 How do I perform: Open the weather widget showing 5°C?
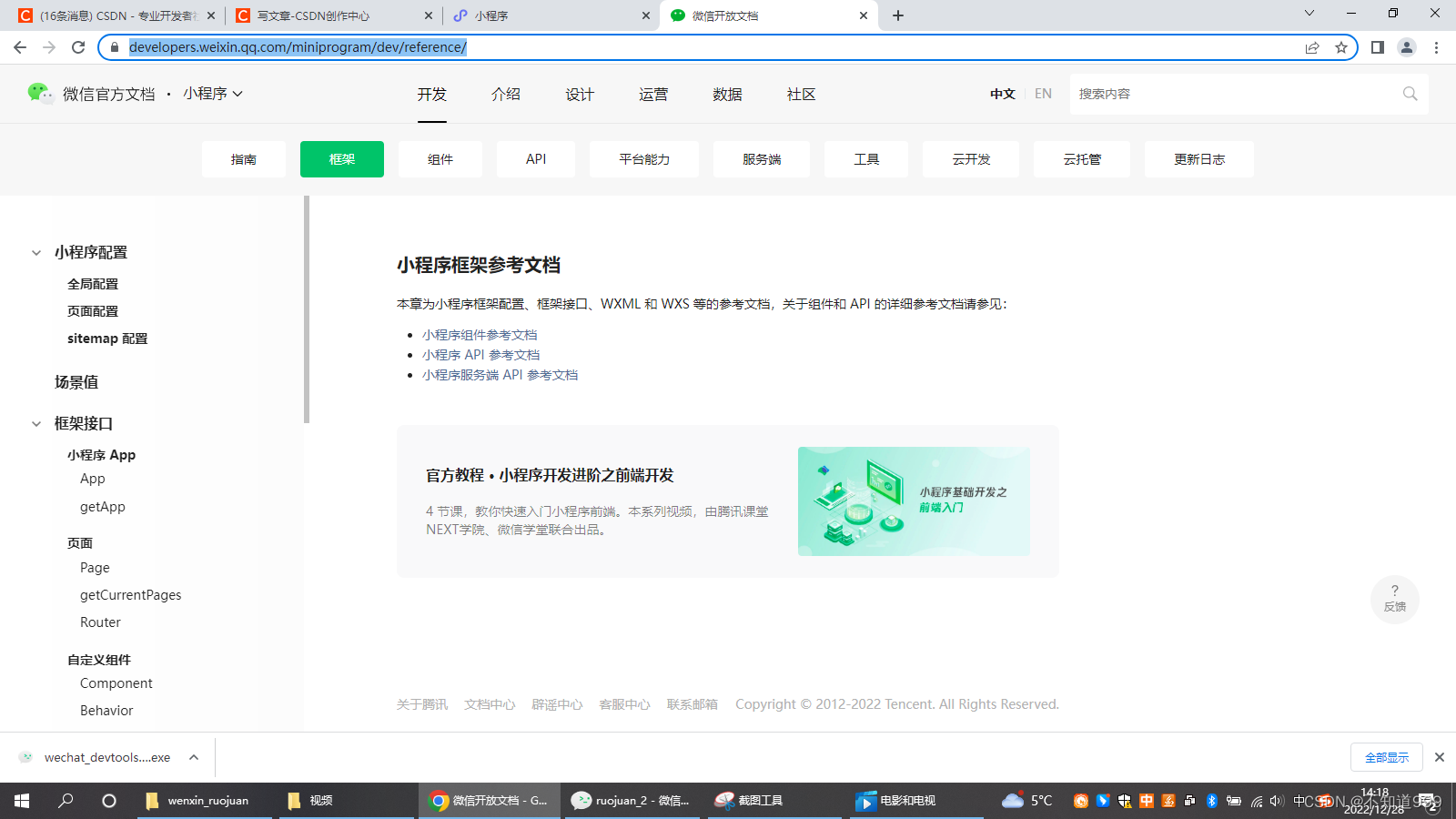pos(1026,801)
